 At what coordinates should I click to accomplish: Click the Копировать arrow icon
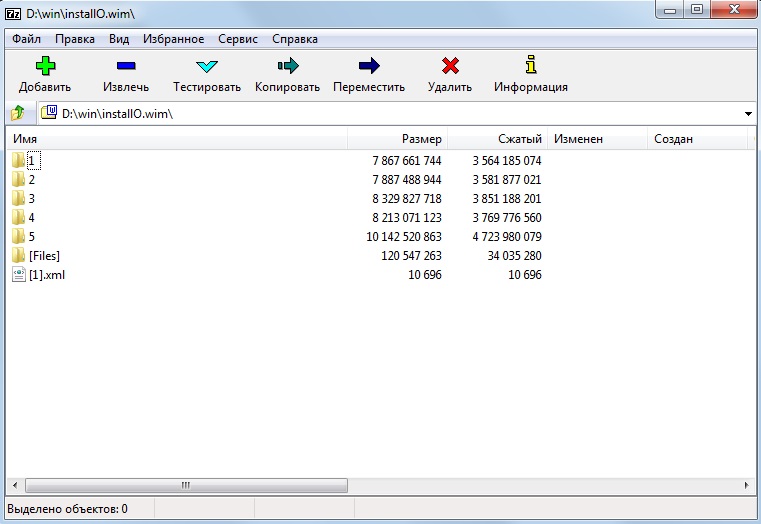pyautogui.click(x=287, y=66)
